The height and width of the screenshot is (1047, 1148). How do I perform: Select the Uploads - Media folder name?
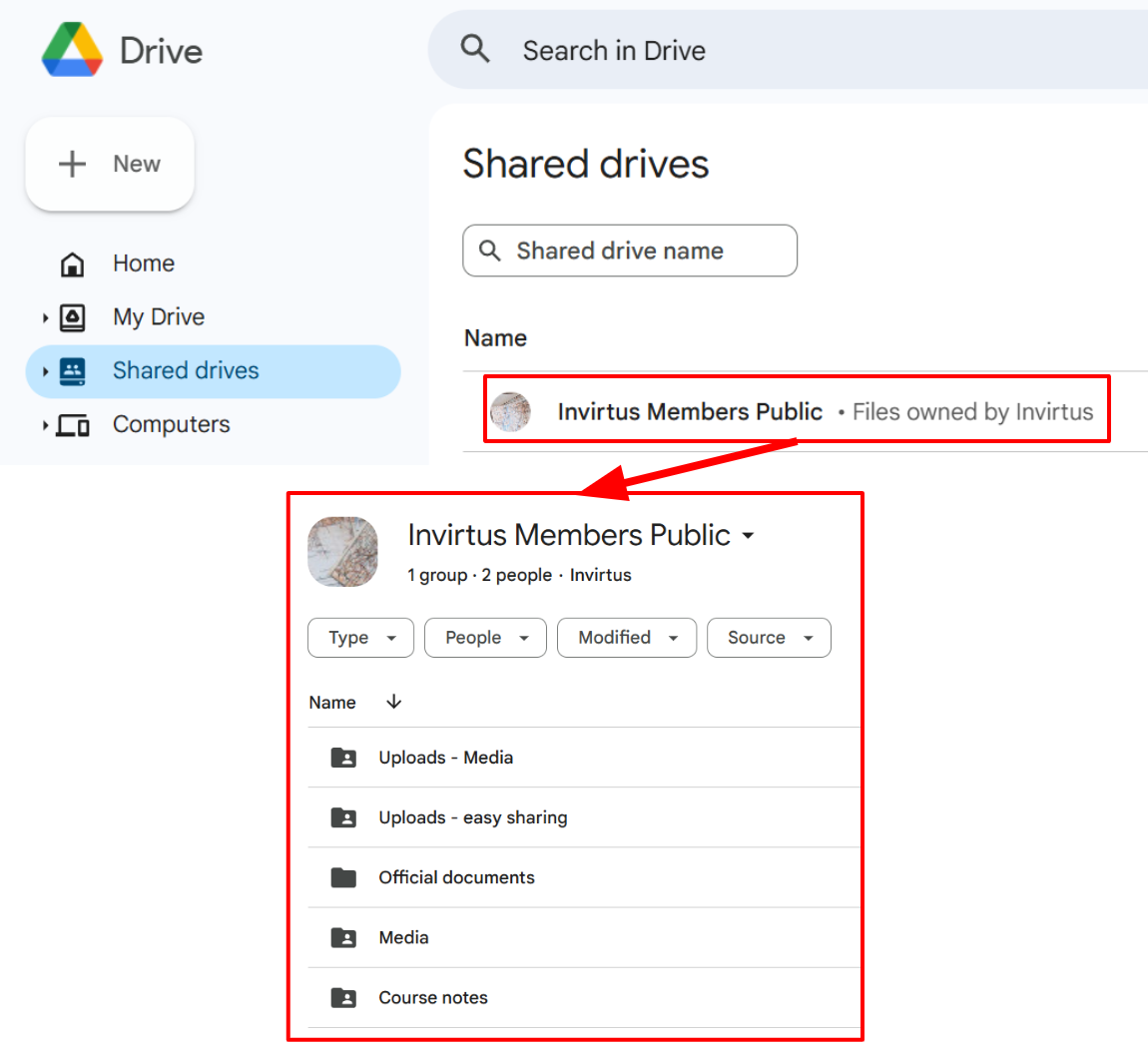point(446,758)
